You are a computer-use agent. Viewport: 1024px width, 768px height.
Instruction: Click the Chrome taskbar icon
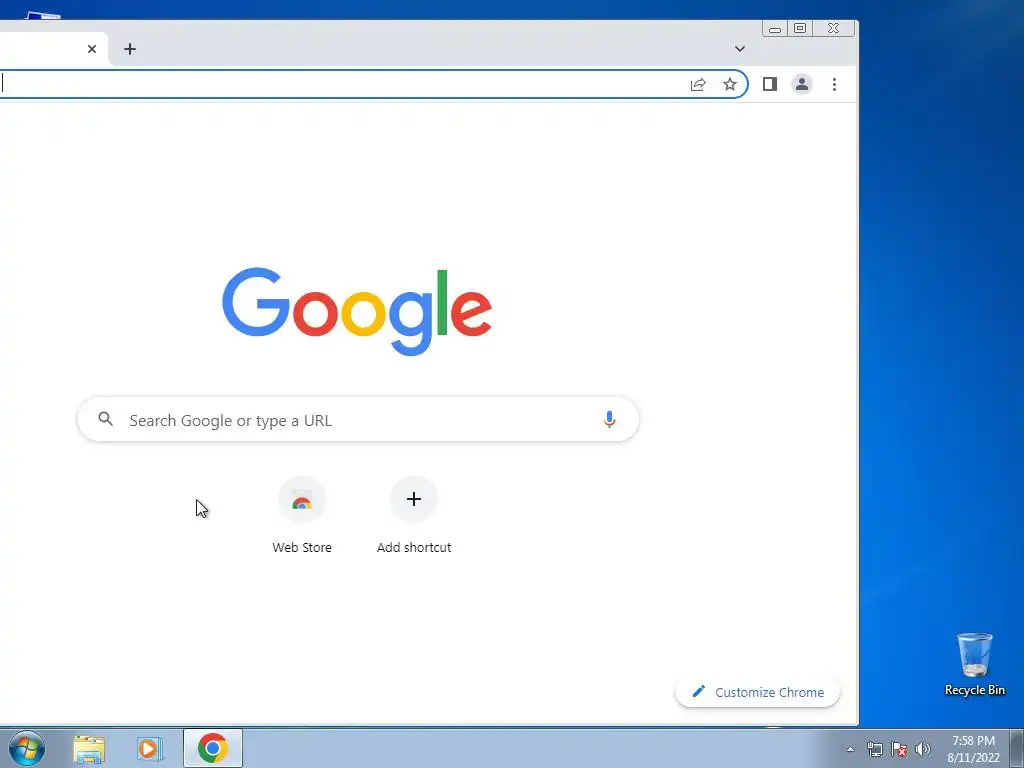click(x=213, y=748)
